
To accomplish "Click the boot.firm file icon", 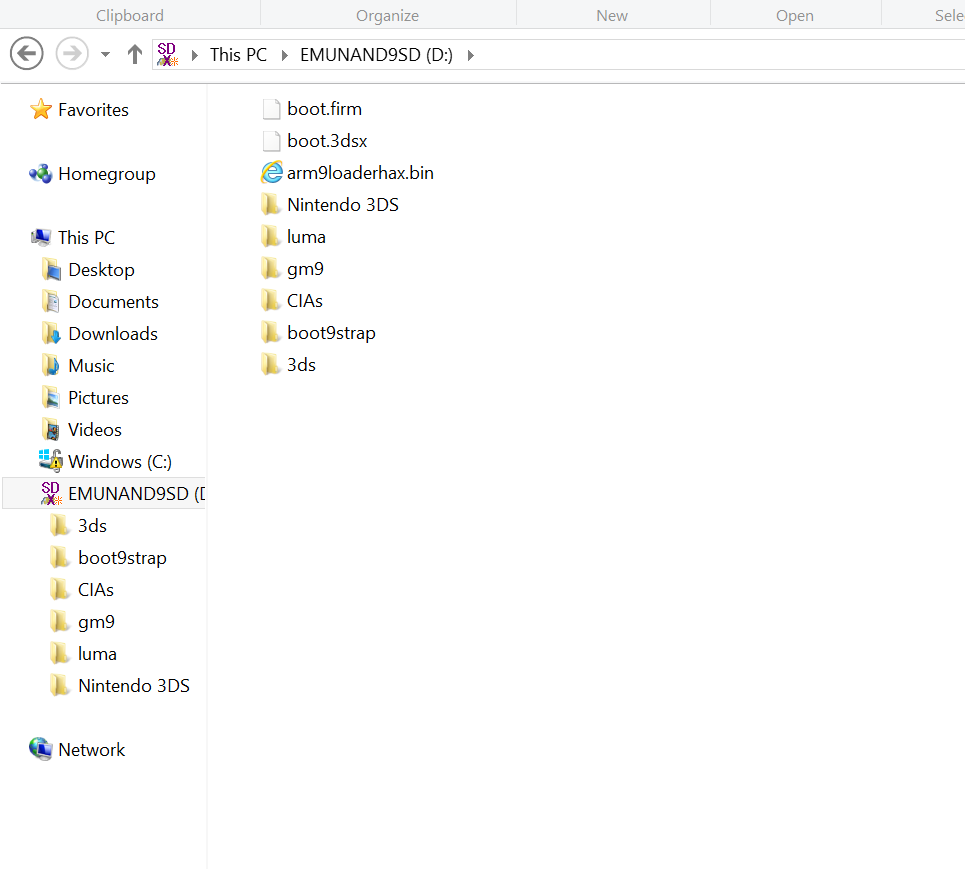I will (271, 109).
